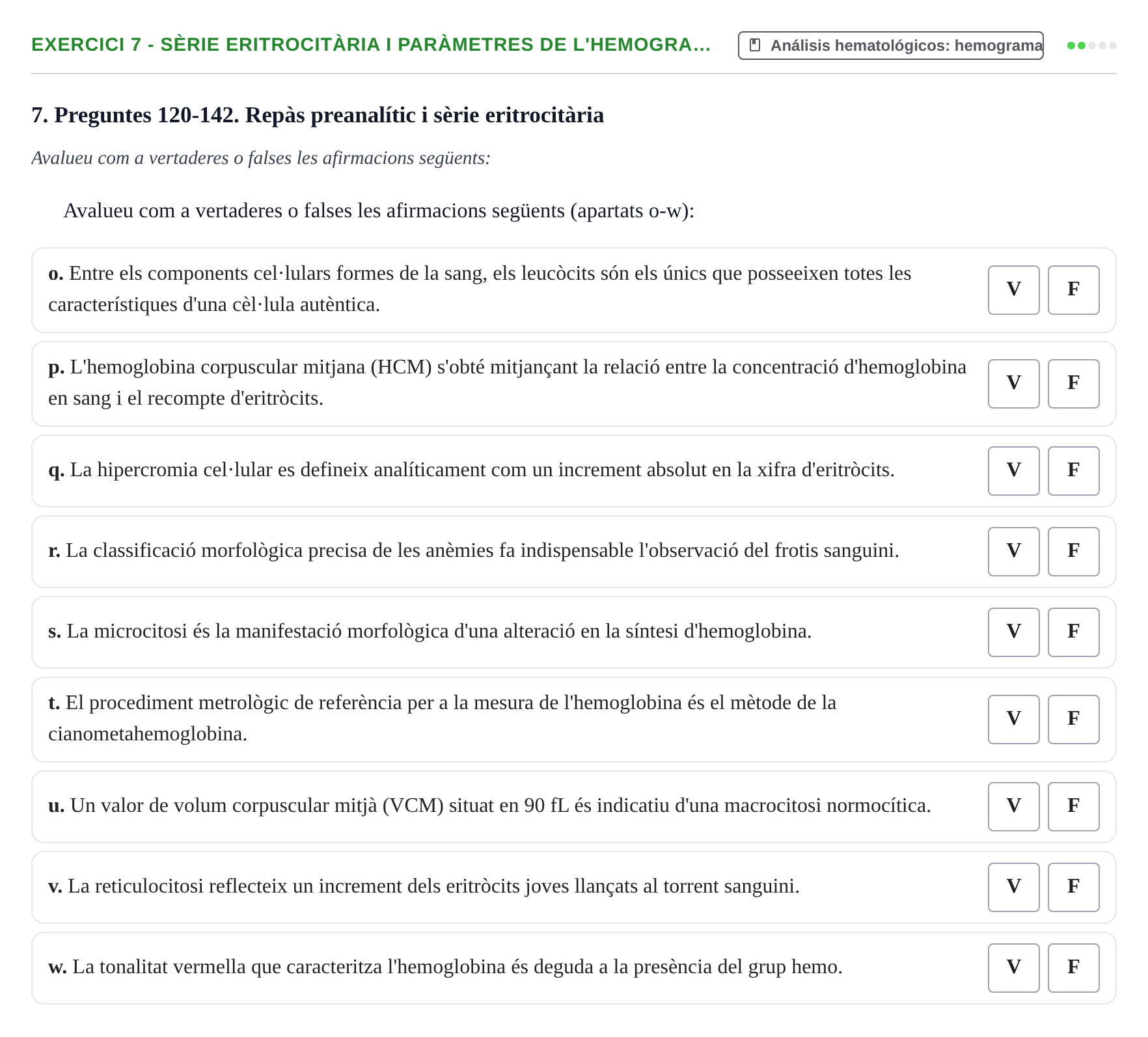Click statement r text about classificació morfològica

(x=473, y=550)
